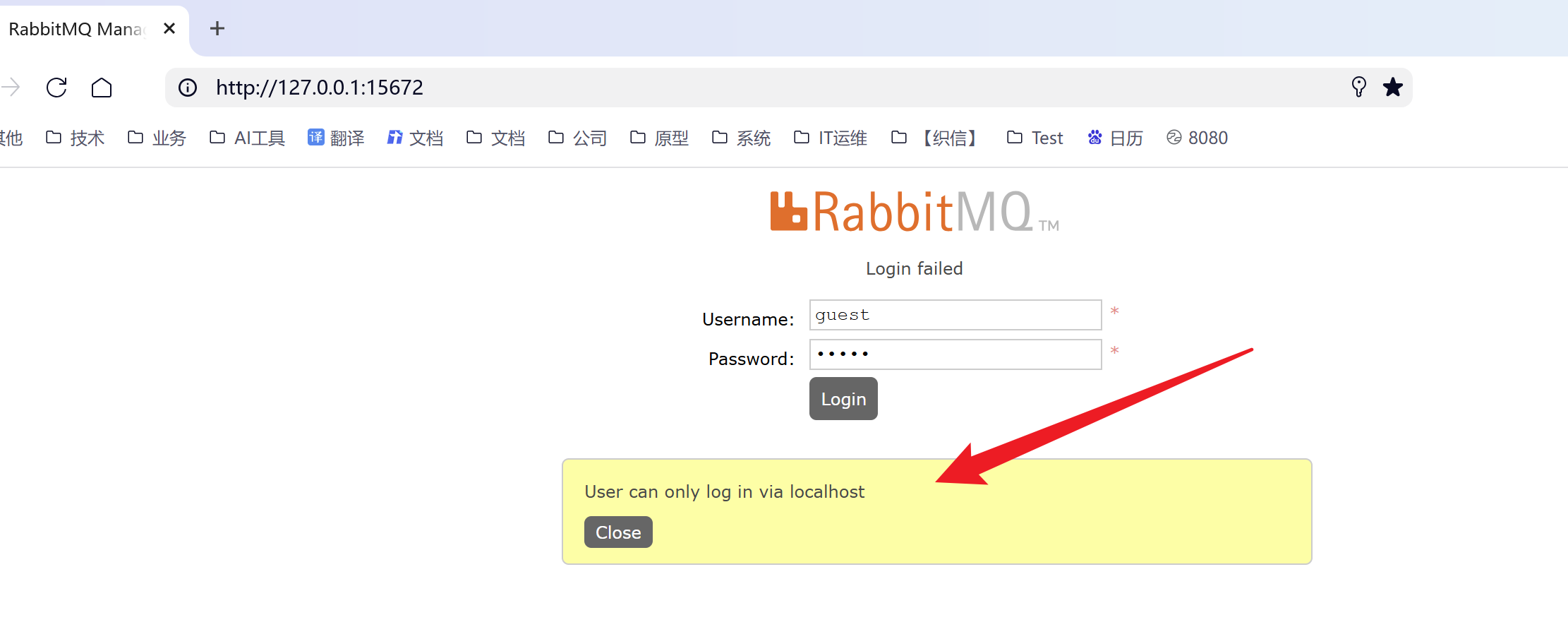Open the 日历 bookmark
Screen dimensions: 1568x639
[x=1115, y=138]
